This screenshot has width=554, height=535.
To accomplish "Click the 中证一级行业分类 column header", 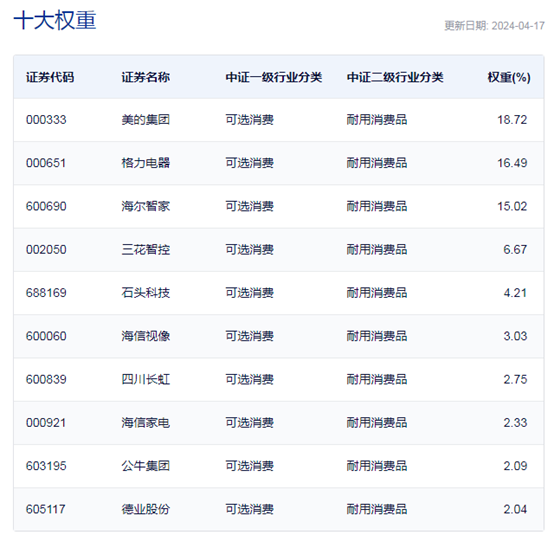I will [274, 77].
